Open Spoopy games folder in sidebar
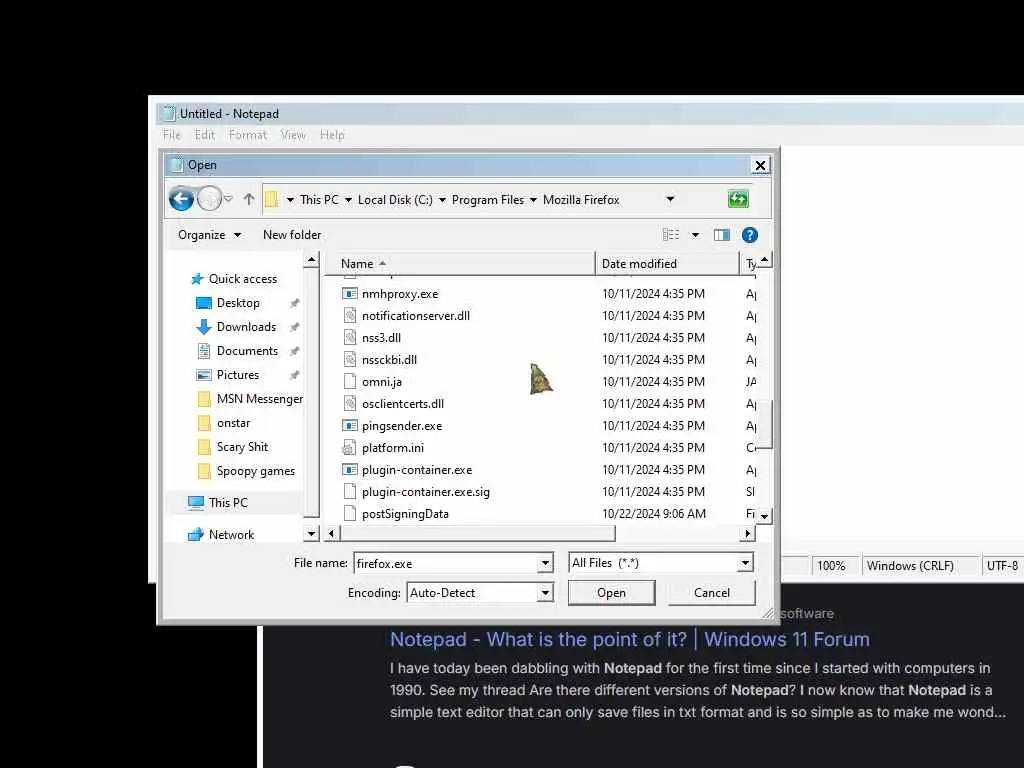 [246, 472]
